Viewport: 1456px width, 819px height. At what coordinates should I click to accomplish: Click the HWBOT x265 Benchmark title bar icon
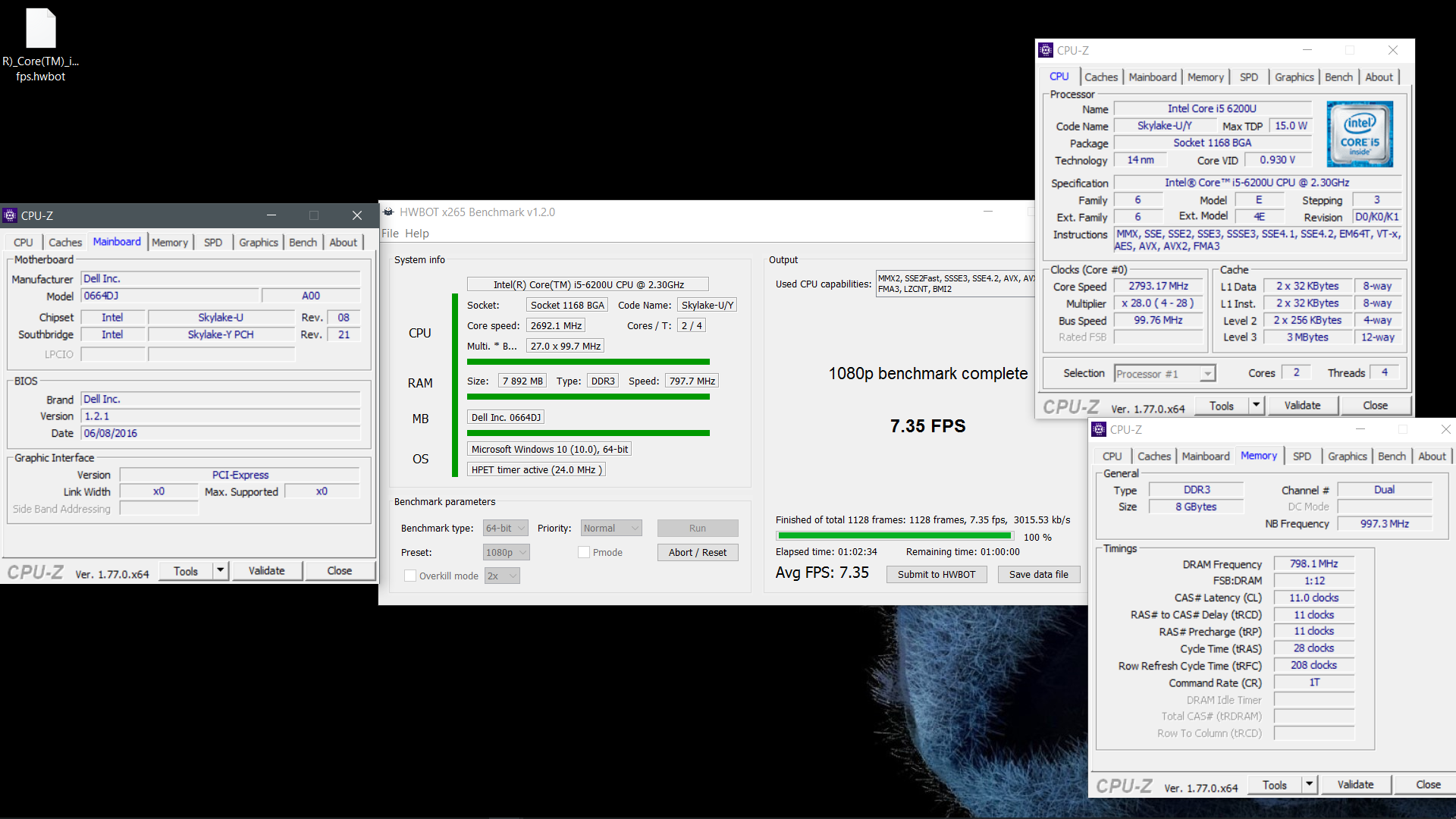388,212
